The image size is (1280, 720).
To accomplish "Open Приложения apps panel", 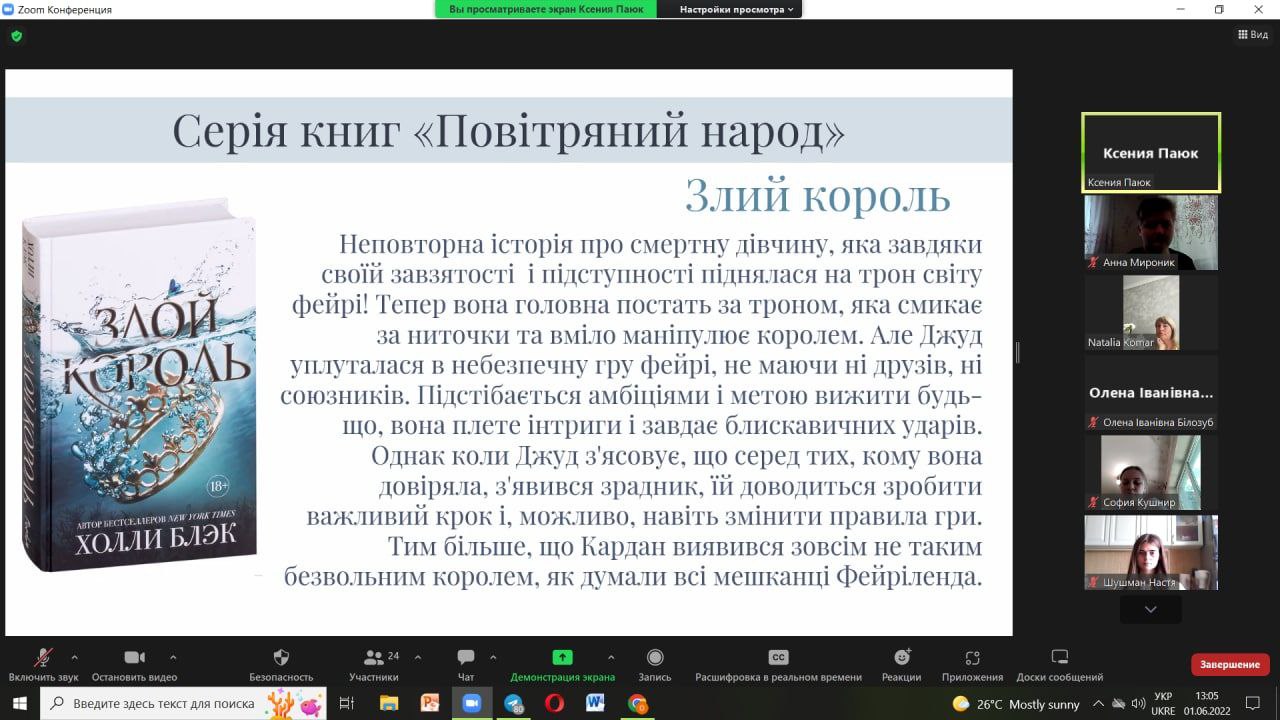I will click(x=972, y=664).
